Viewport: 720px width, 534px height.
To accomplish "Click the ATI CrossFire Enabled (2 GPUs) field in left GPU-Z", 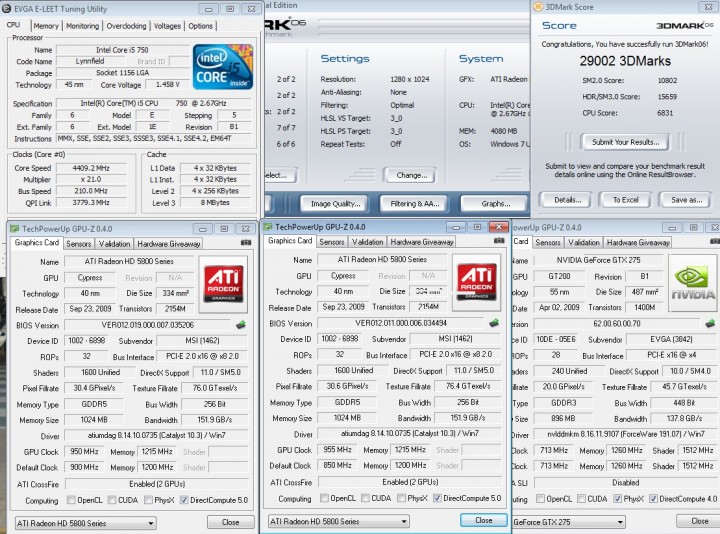I will click(157, 484).
